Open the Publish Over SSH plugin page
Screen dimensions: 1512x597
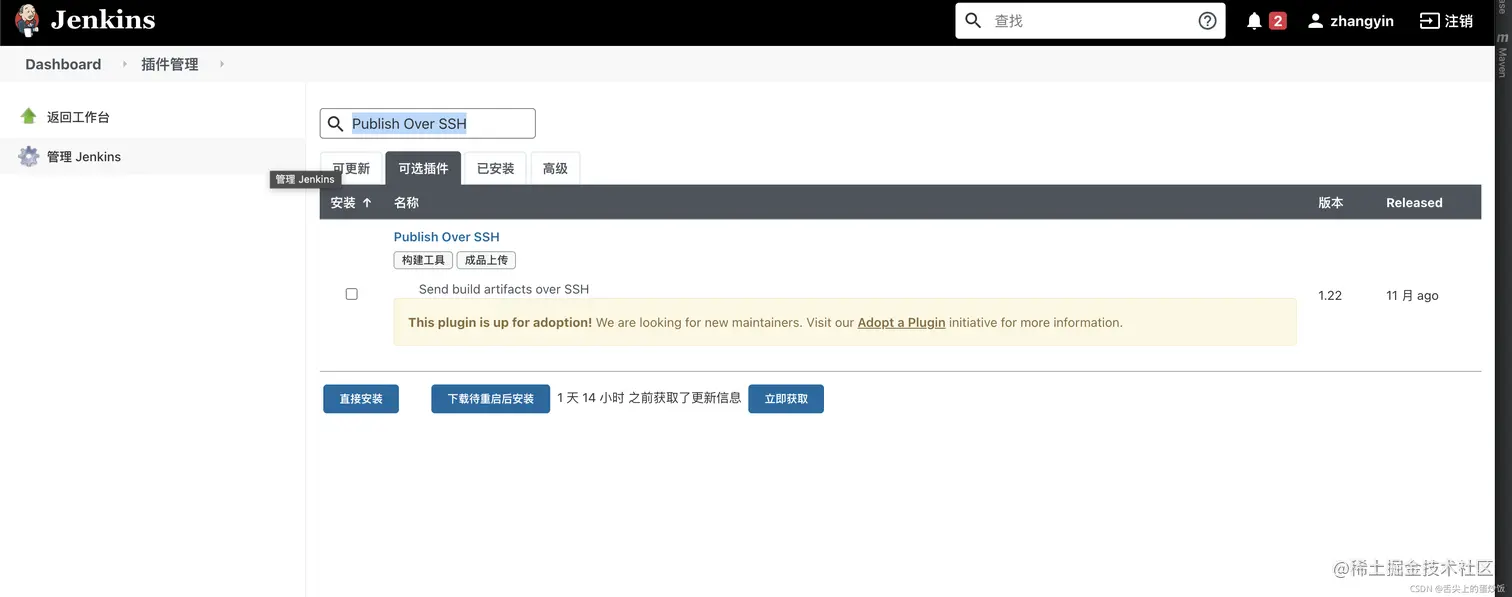point(446,236)
